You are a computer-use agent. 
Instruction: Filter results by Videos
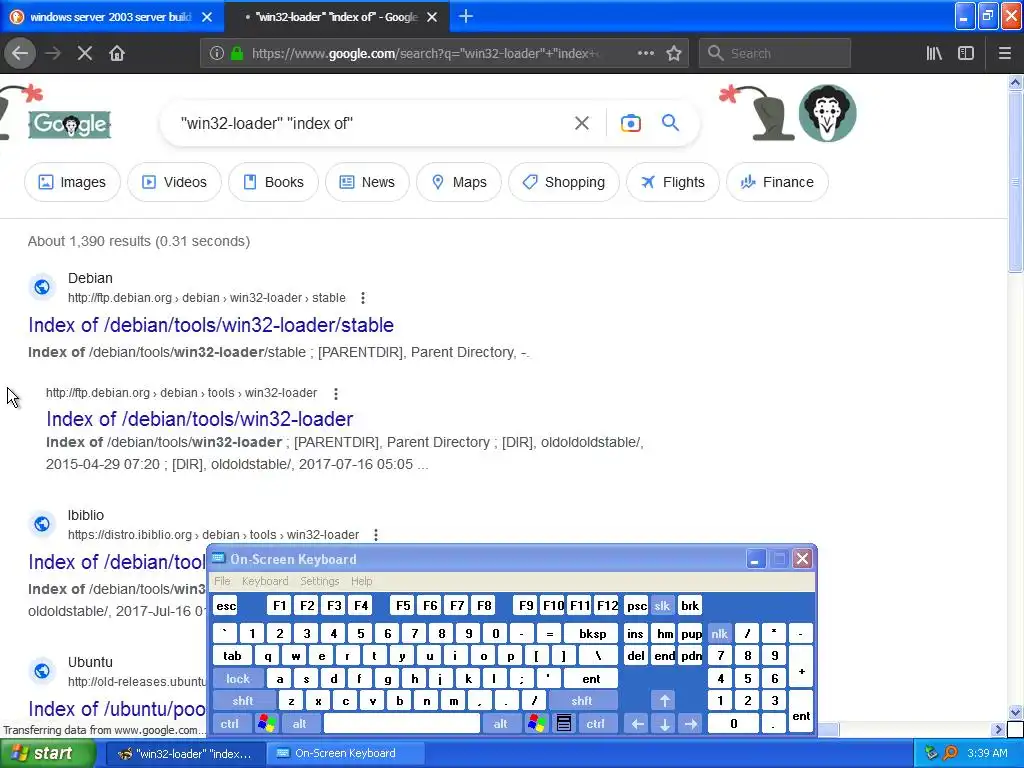tap(174, 182)
